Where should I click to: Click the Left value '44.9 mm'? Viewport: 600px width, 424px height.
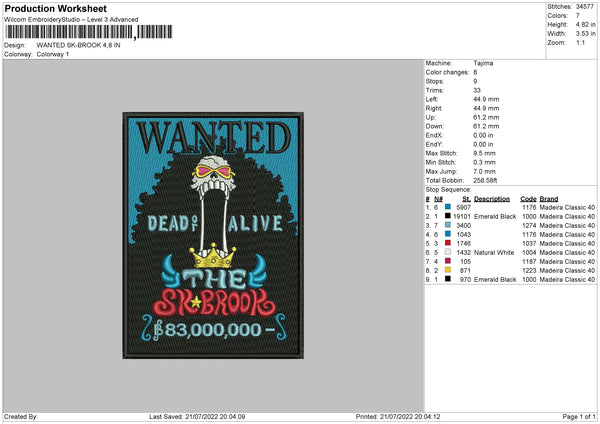click(x=486, y=99)
